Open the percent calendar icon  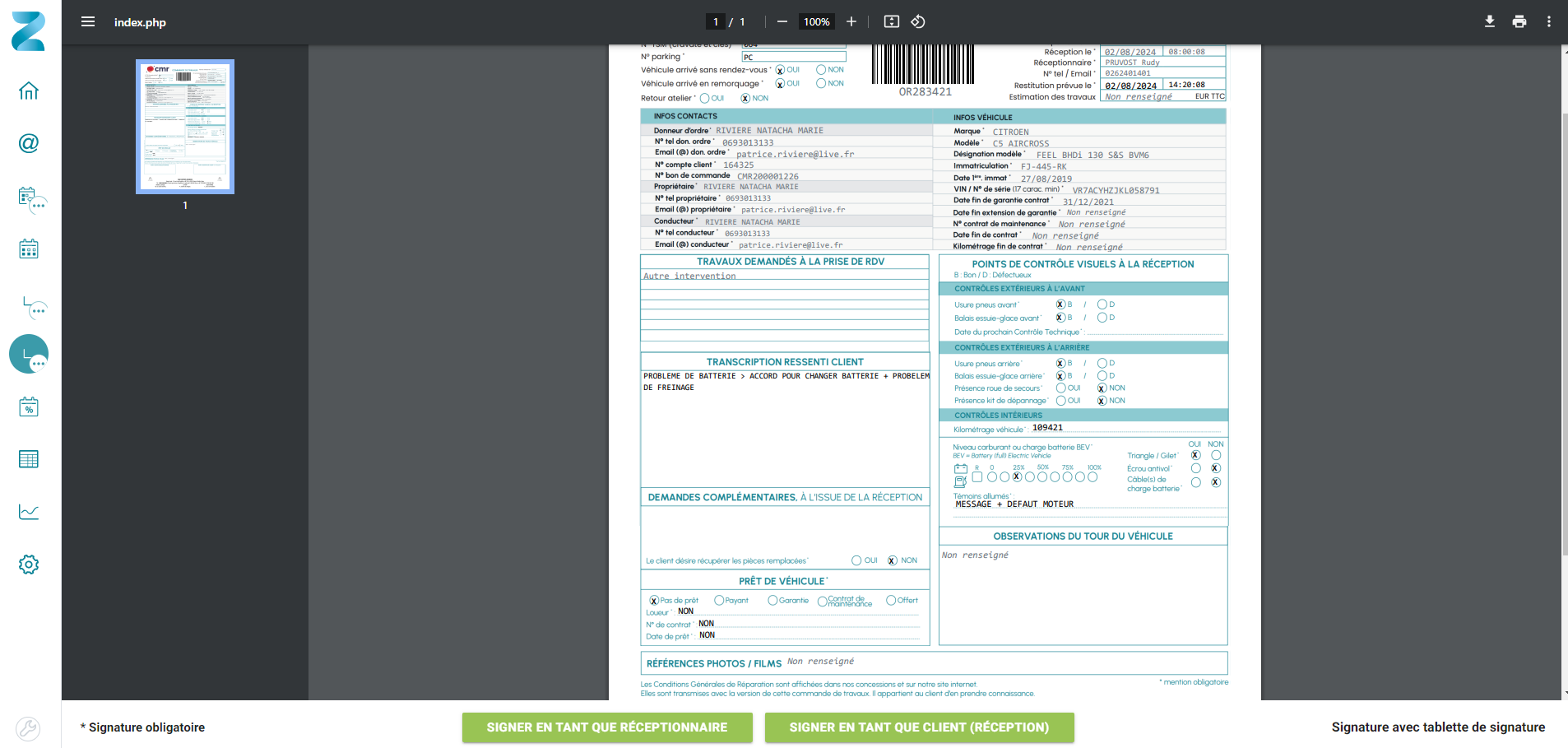point(29,407)
